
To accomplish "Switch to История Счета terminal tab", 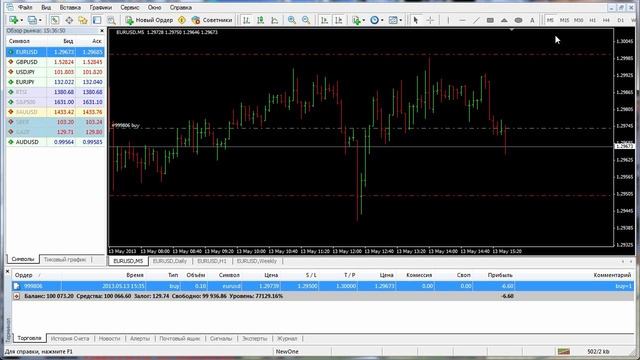I will pos(70,339).
